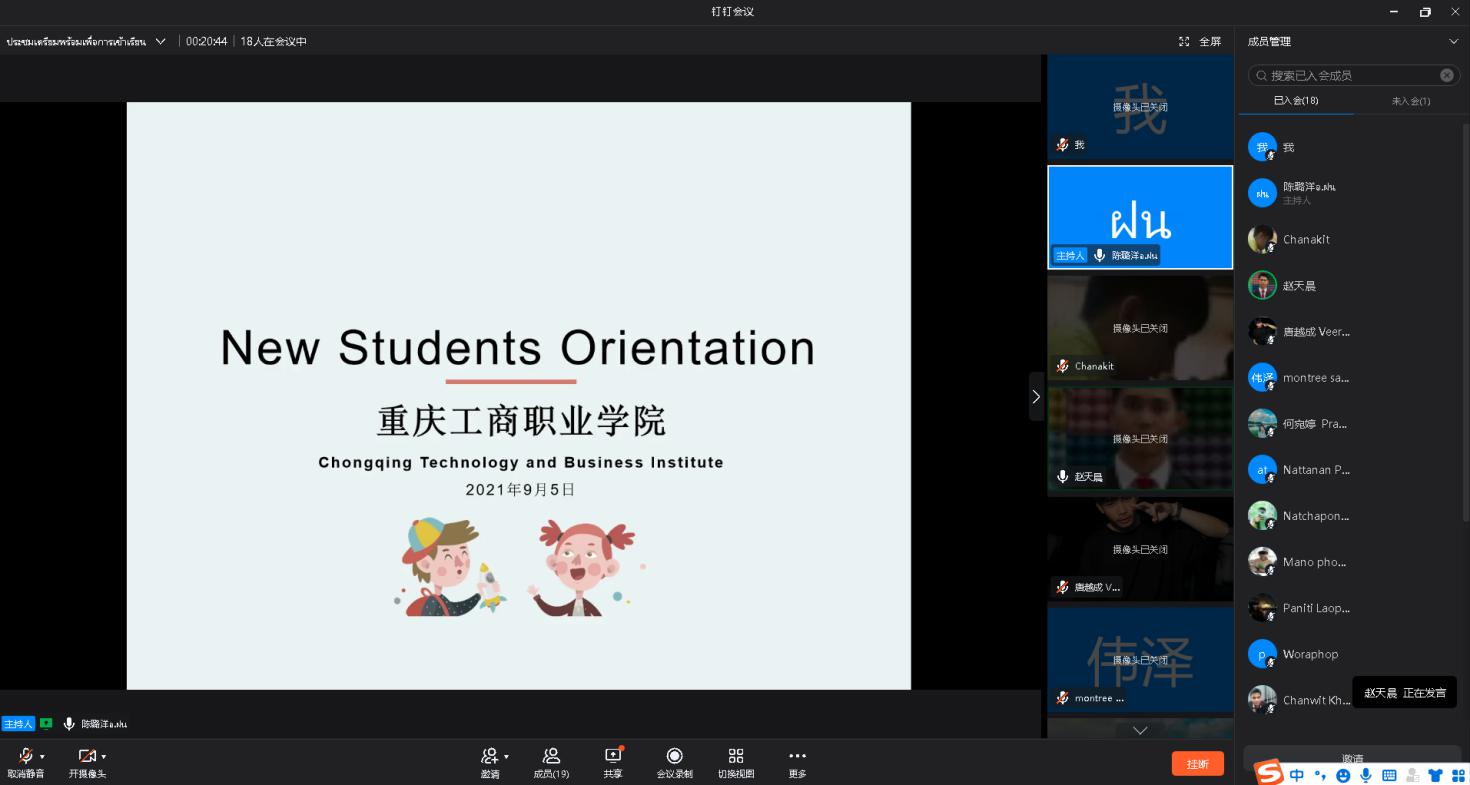Clear the member search with X icon
Viewport: 1470px width, 785px height.
(1446, 75)
